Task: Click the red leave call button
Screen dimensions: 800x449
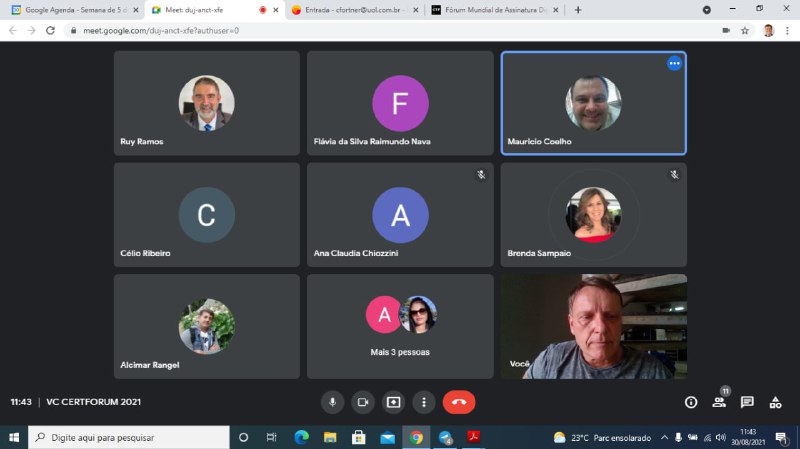Action: point(459,402)
